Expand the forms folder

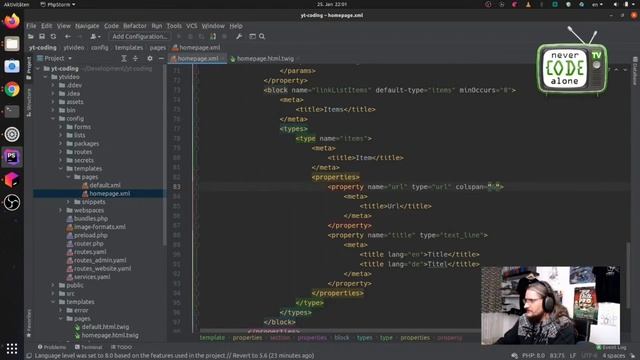[x=61, y=127]
